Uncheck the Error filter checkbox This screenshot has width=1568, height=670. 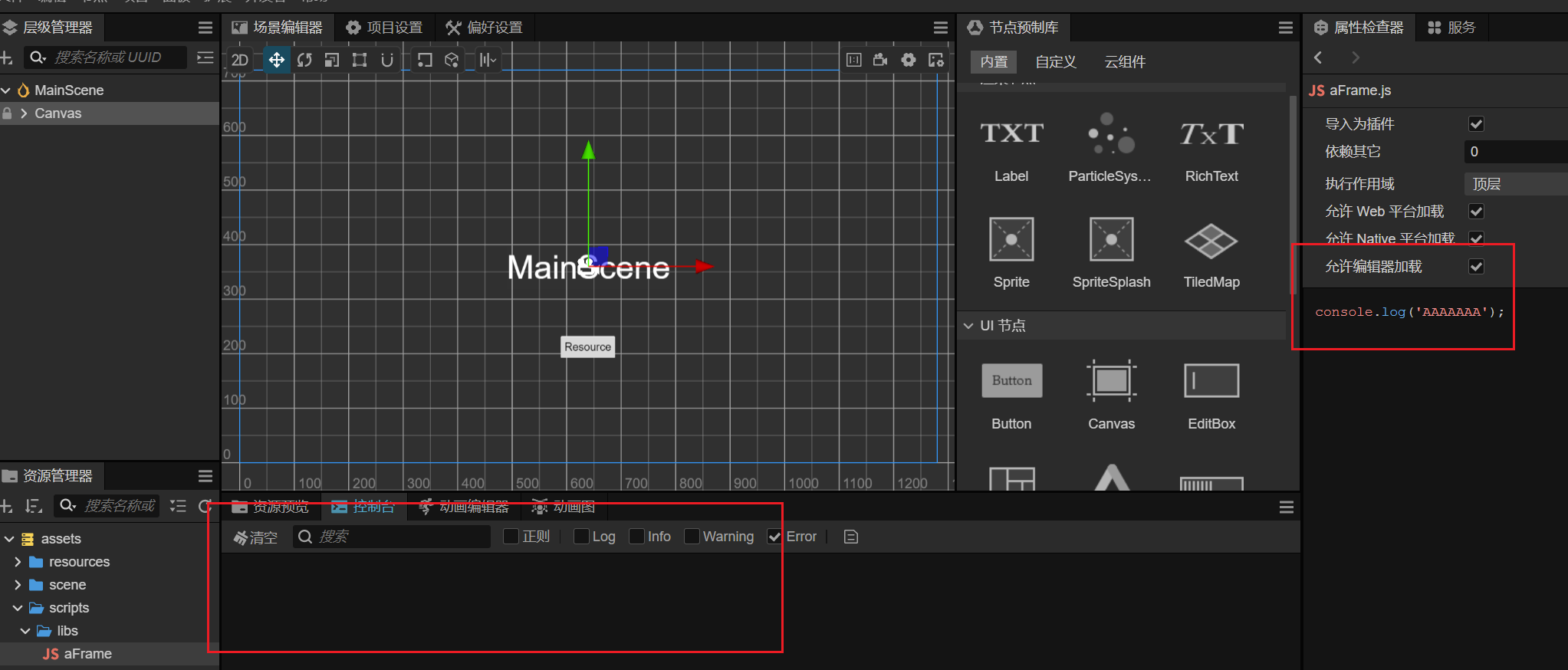pos(774,537)
